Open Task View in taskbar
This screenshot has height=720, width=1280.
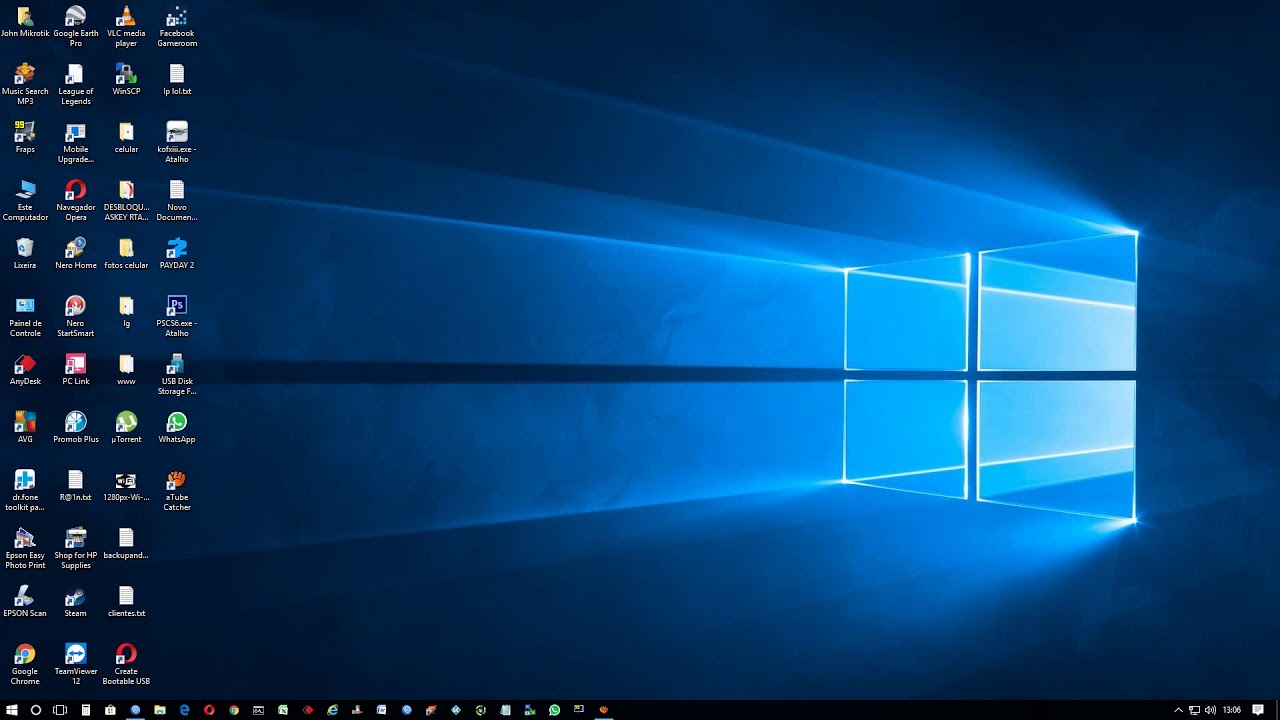(60, 710)
